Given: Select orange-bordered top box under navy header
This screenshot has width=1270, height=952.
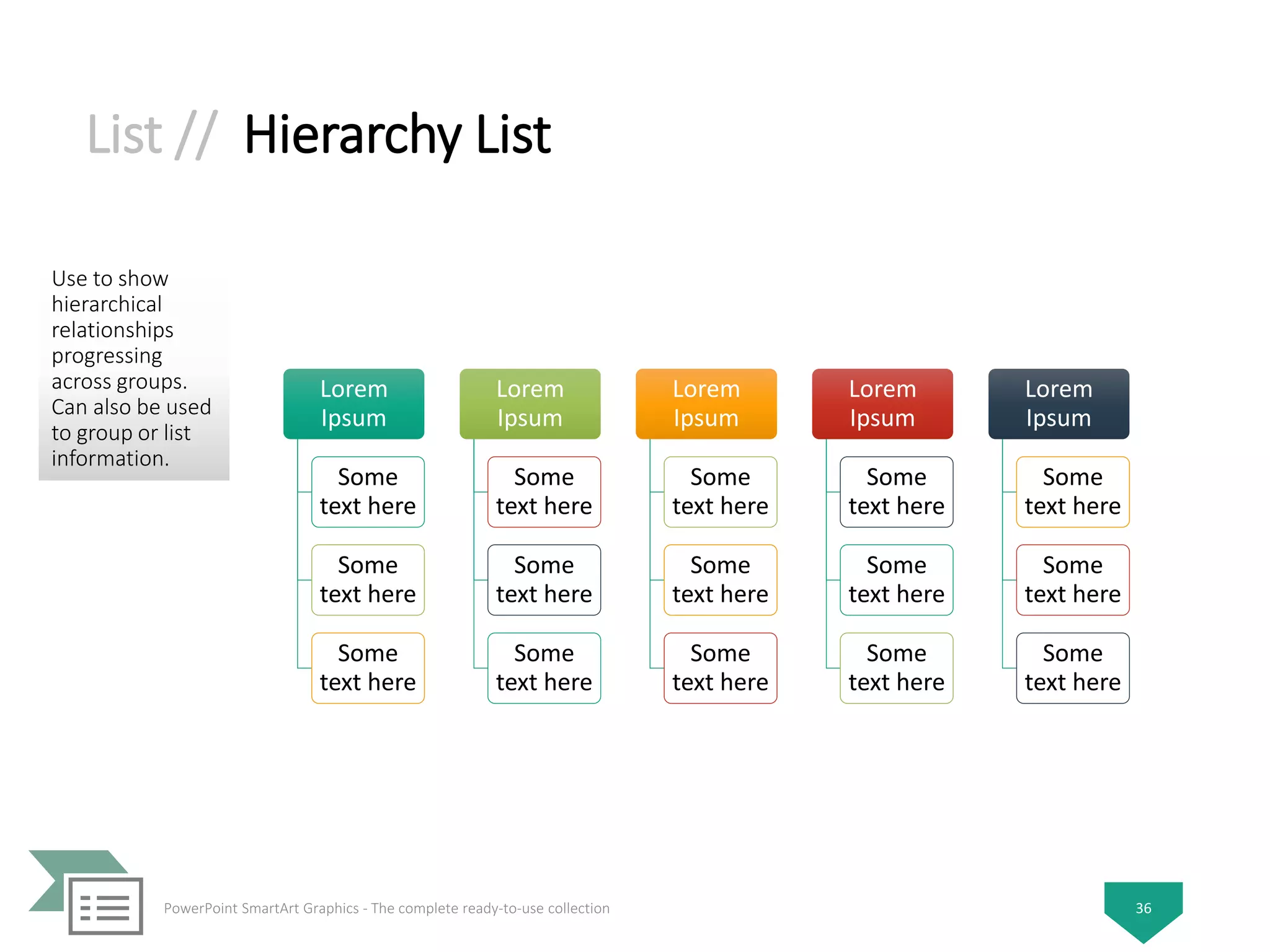Looking at the screenshot, I should click(1072, 491).
